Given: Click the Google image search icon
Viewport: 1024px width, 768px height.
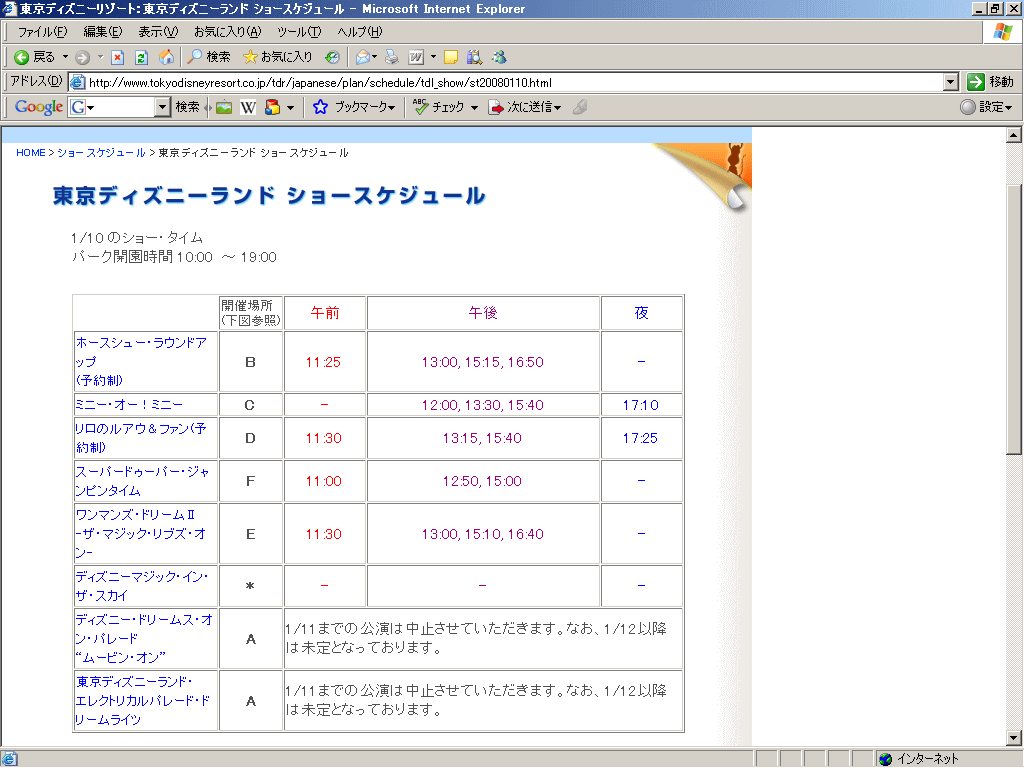Looking at the screenshot, I should point(224,107).
